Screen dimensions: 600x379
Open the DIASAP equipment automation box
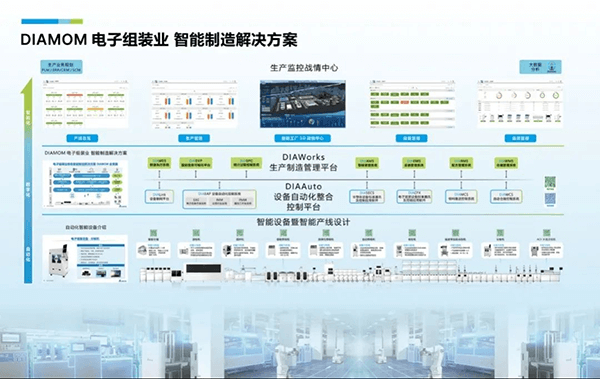click(219, 199)
